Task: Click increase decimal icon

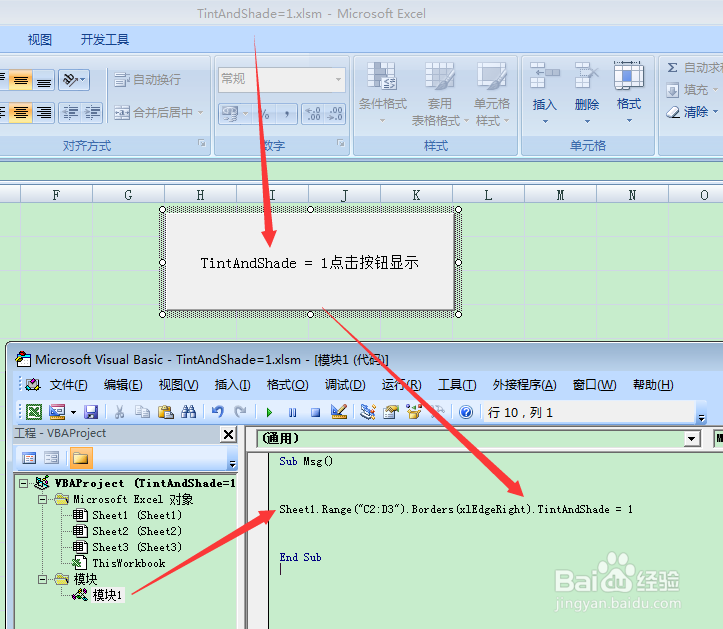Action: coord(314,113)
